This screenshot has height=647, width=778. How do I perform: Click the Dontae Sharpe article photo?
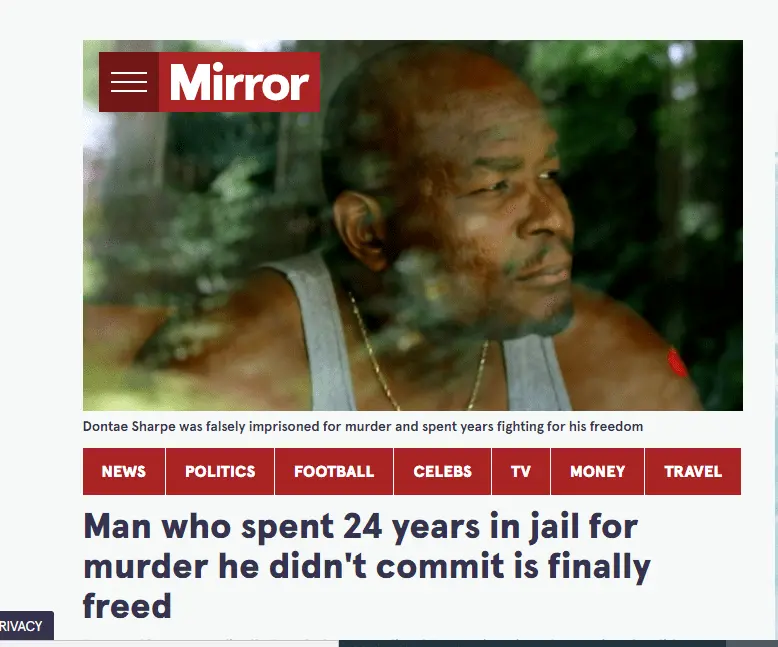coord(413,225)
